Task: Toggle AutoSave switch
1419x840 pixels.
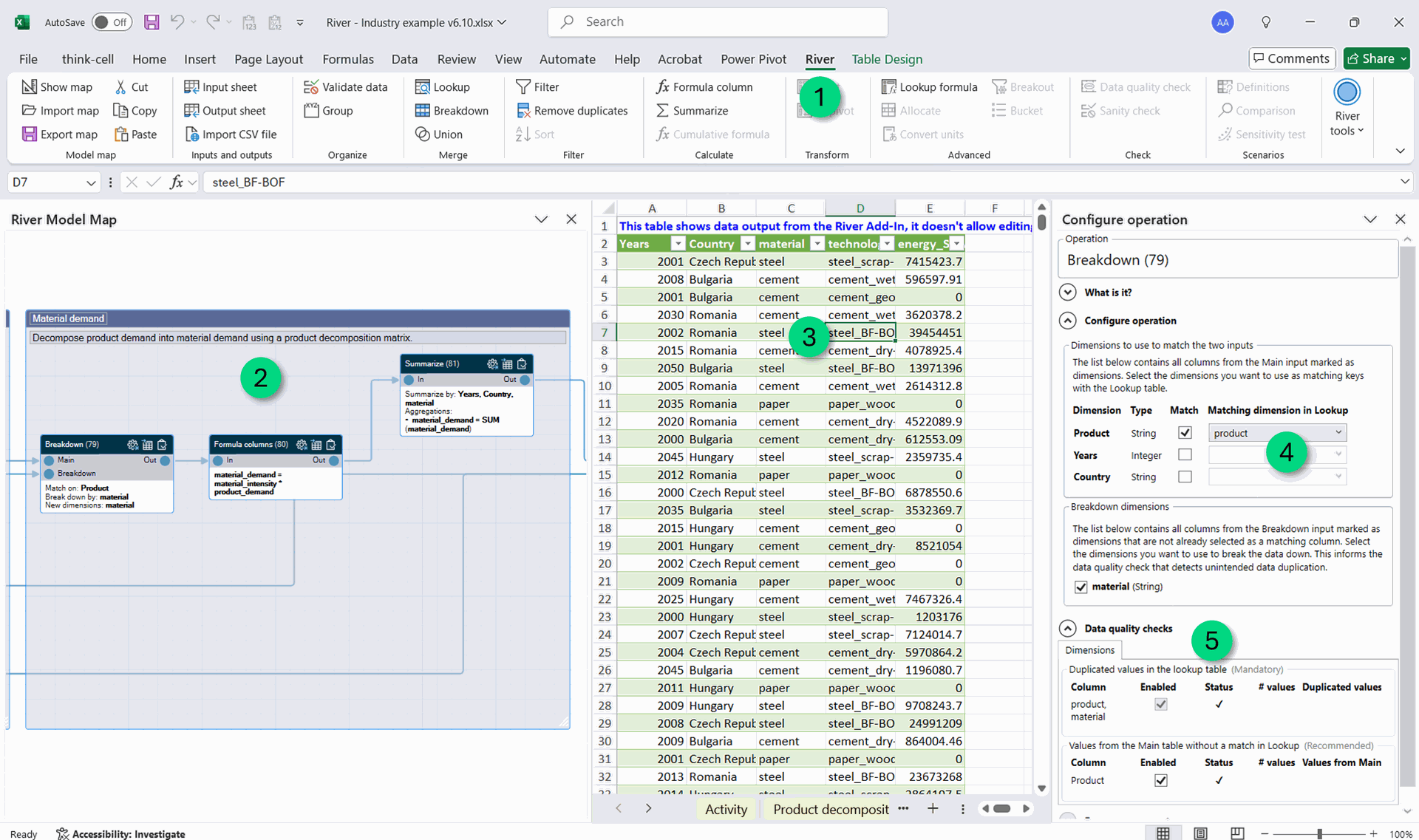Action: [x=112, y=22]
